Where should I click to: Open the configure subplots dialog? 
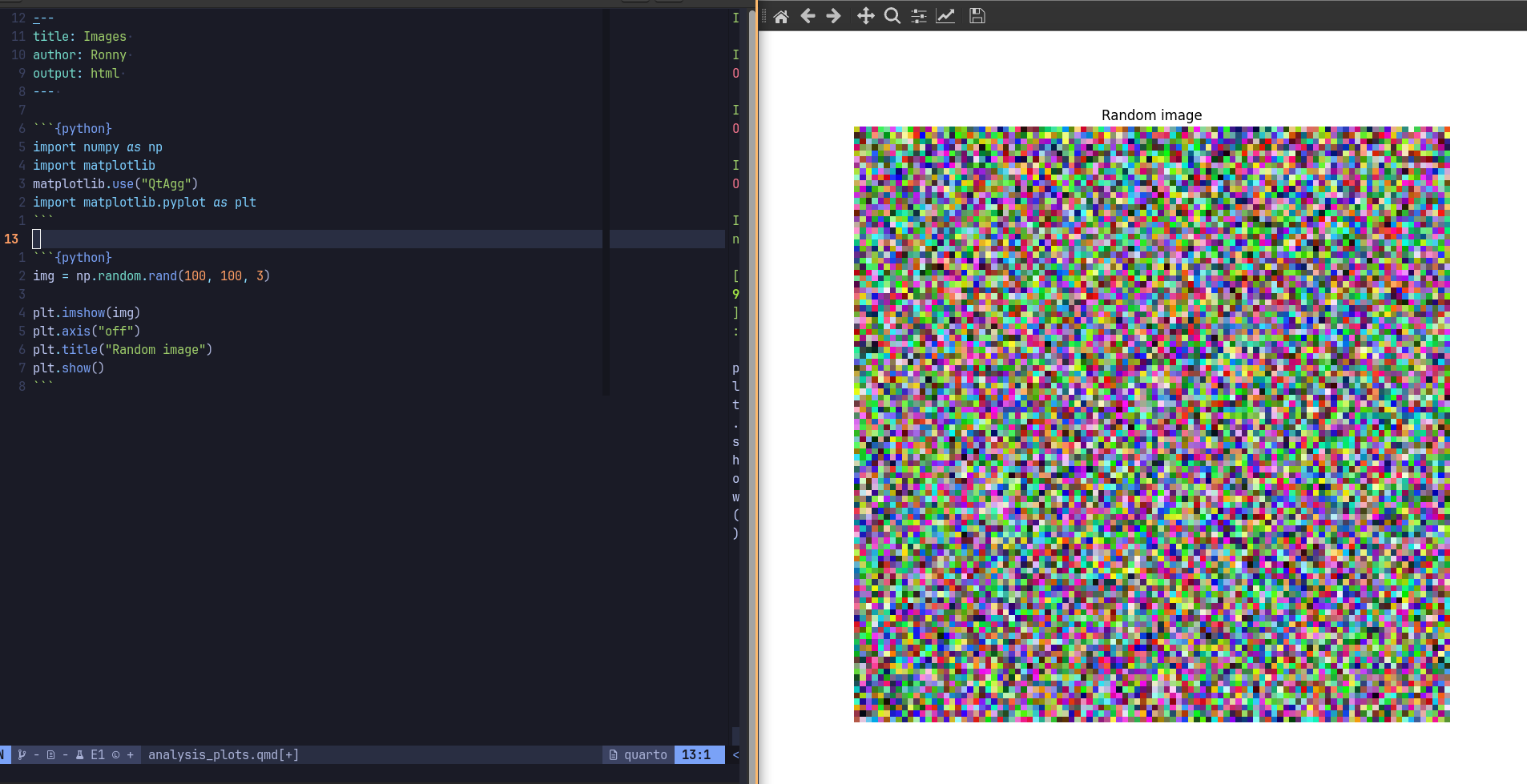919,16
